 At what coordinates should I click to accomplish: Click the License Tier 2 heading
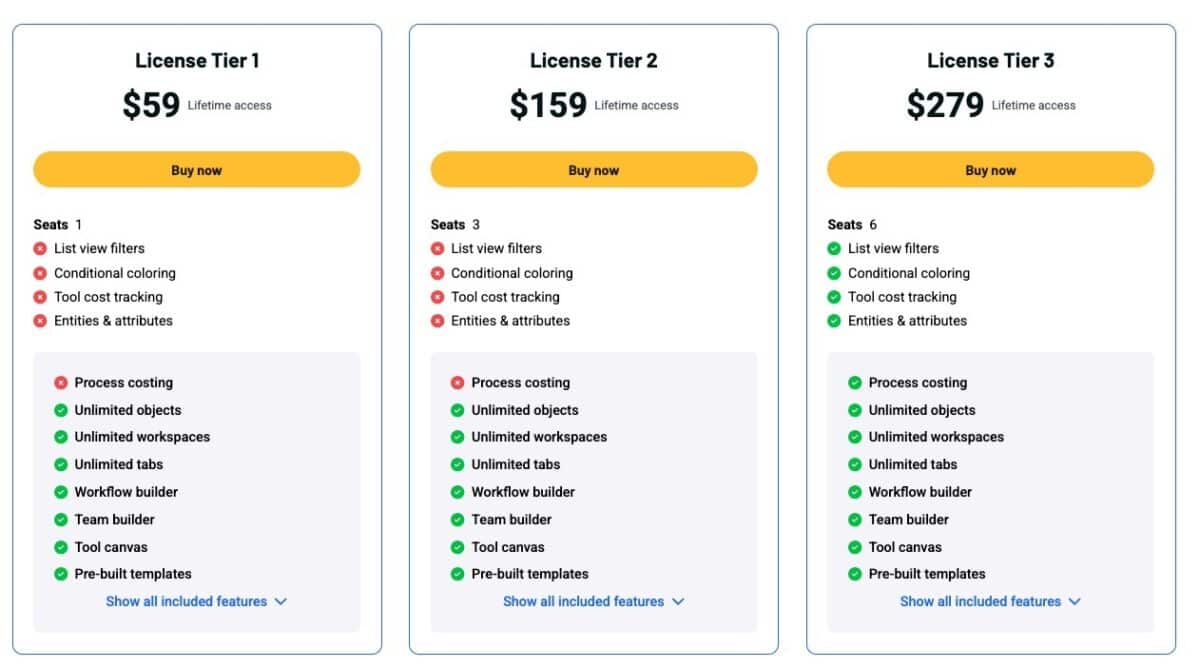pos(594,61)
